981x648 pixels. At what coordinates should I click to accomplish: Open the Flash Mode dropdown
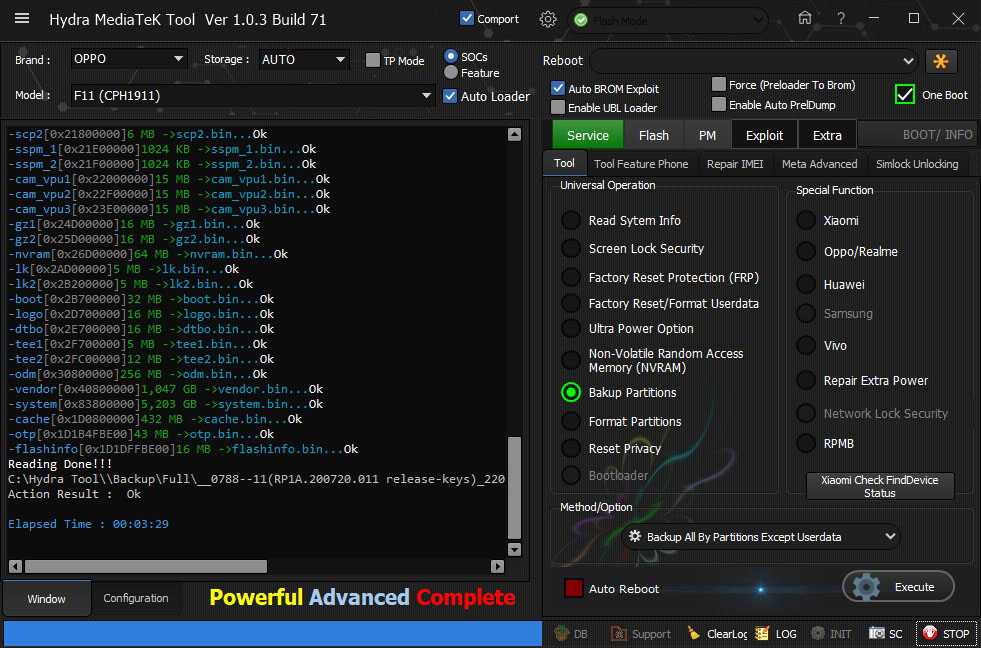click(668, 21)
